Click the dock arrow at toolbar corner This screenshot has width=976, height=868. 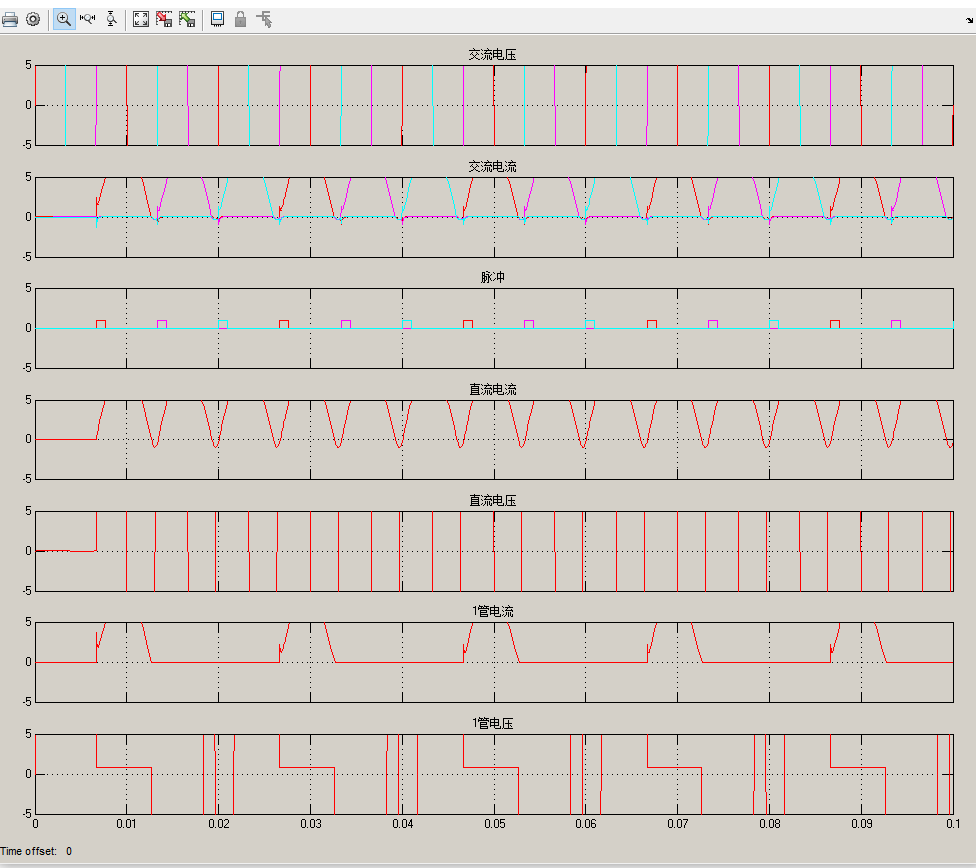(969, 21)
